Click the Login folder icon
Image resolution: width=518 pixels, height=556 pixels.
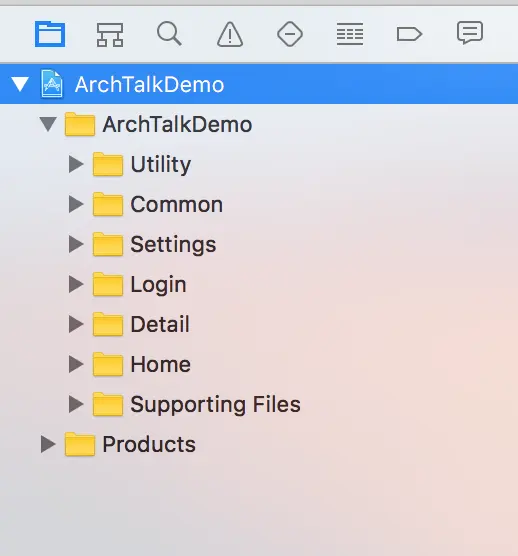point(108,284)
